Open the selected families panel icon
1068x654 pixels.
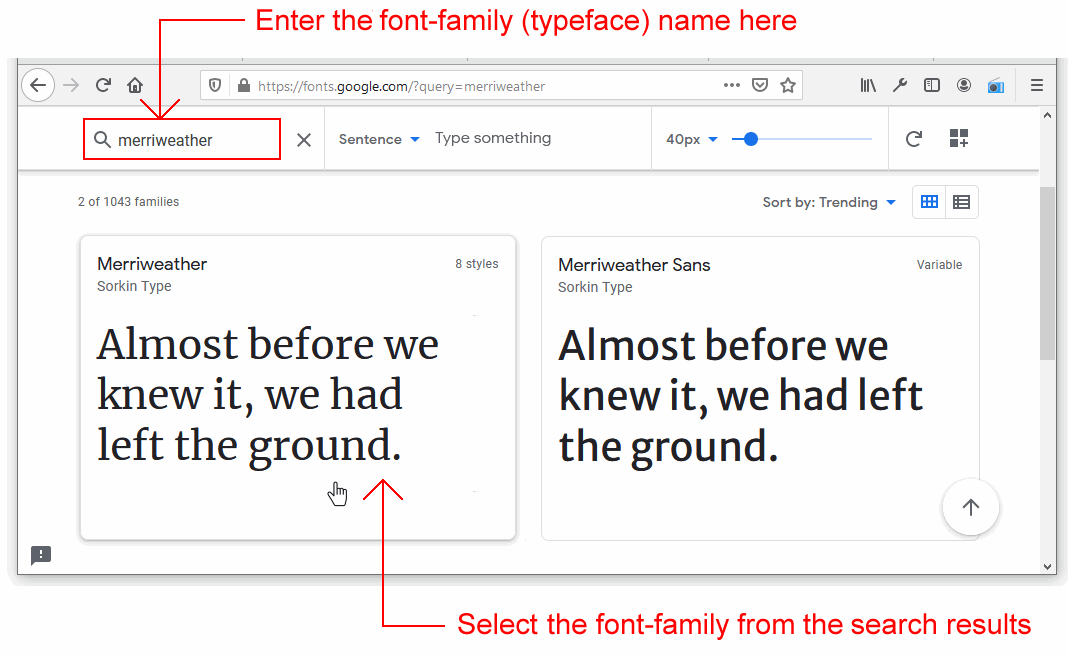959,138
